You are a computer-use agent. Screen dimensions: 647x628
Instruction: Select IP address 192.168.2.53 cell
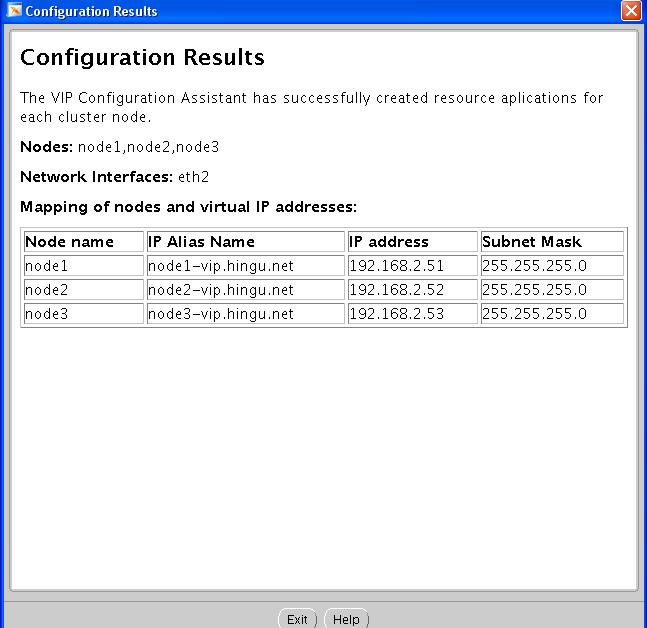412,313
